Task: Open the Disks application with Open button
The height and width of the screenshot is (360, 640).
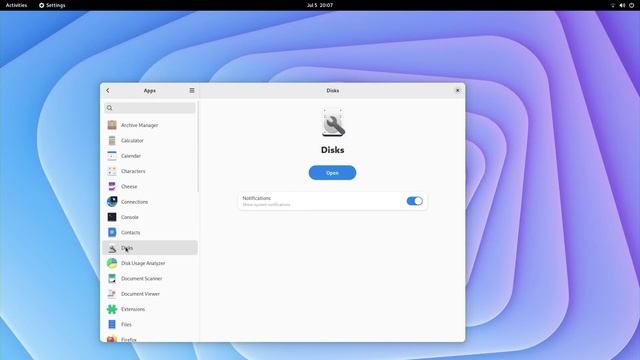Action: (x=332, y=173)
